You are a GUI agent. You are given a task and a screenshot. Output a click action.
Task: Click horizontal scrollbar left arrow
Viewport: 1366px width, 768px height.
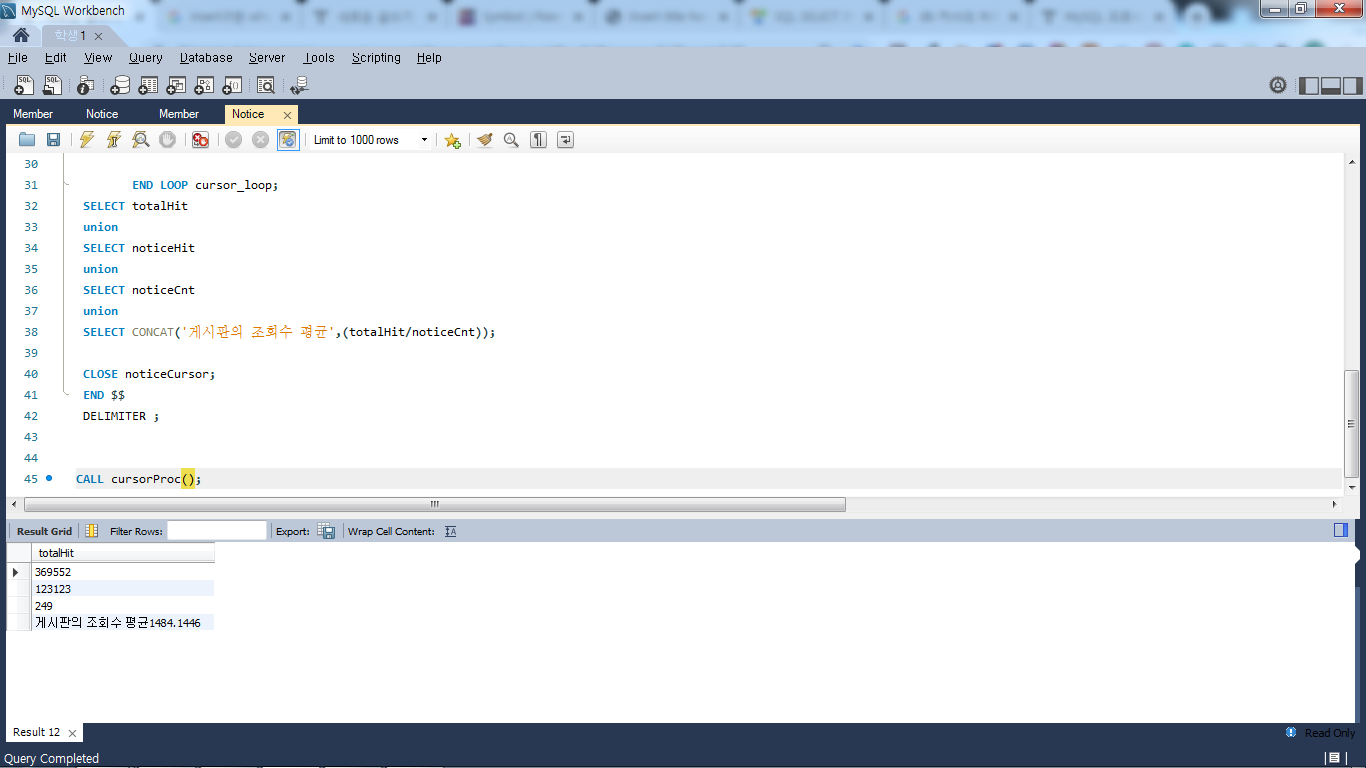[14, 504]
